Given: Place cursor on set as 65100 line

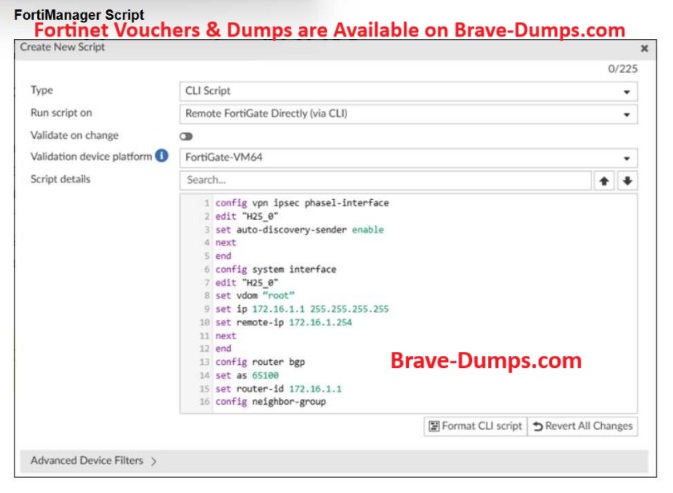Looking at the screenshot, I should point(248,375).
